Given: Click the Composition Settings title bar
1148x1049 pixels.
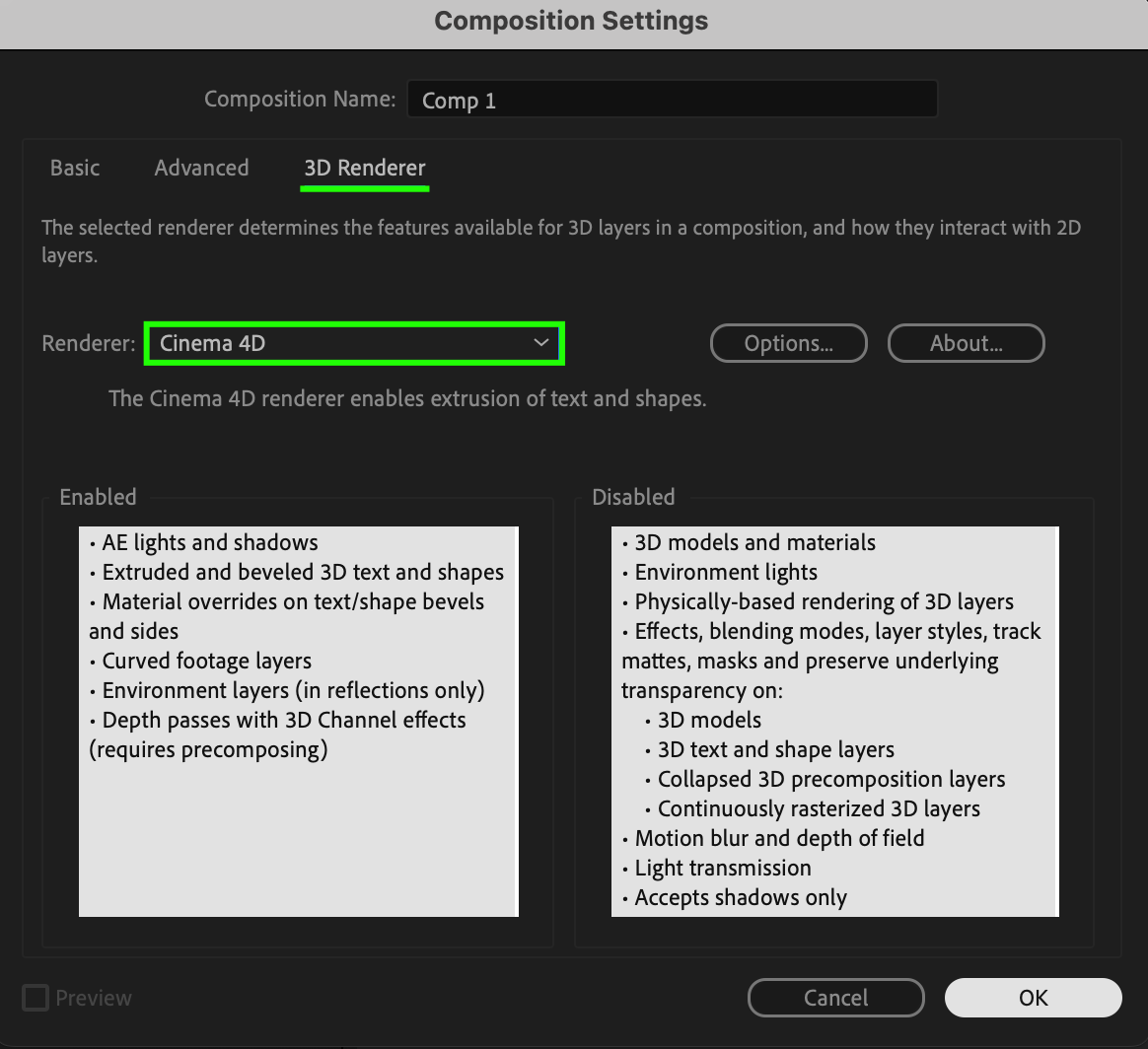Looking at the screenshot, I should click(x=572, y=21).
